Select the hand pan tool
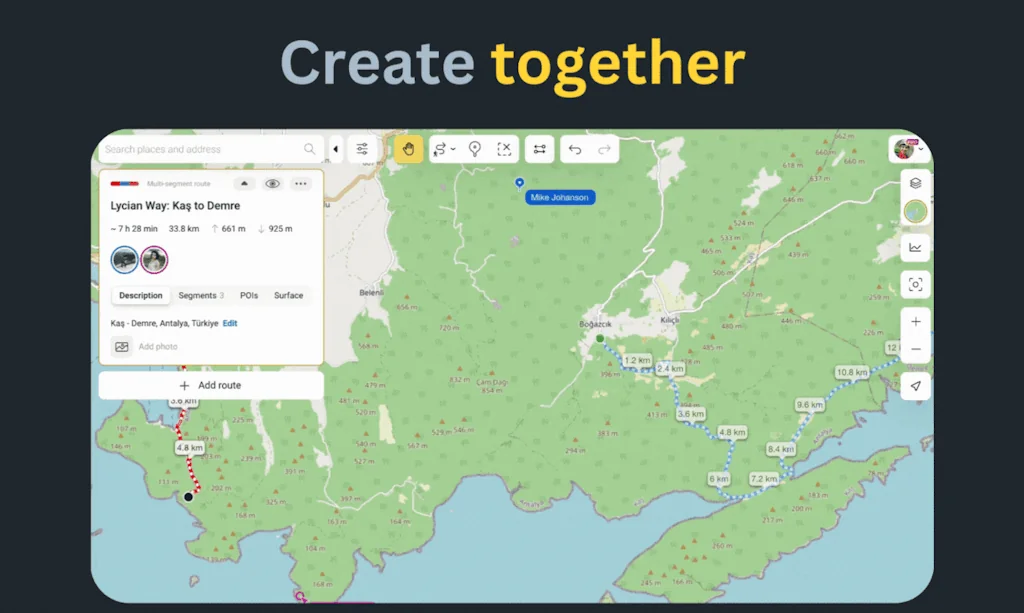Screen dimensions: 1024x613 409,148
